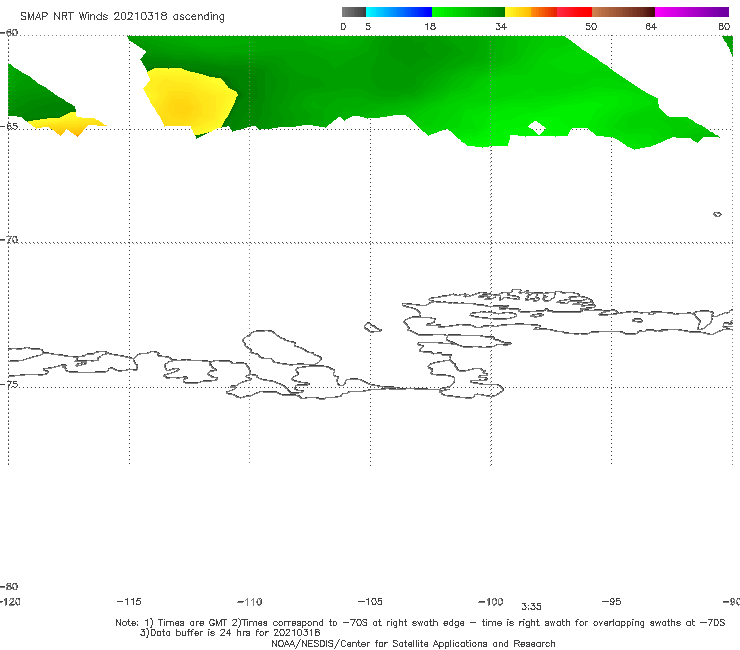Click the latitude label '-65'
The height and width of the screenshot is (650, 740).
coord(9,126)
